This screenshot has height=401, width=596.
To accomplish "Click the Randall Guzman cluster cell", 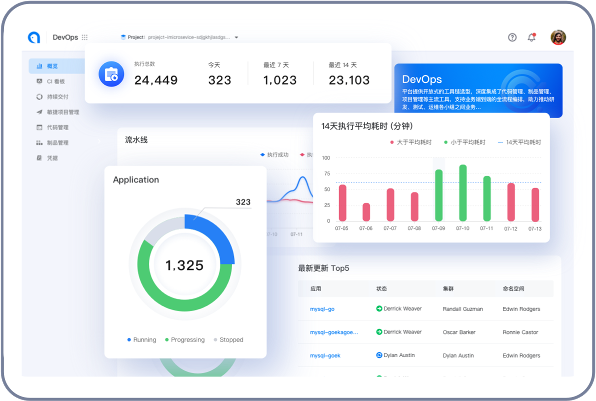I will tap(463, 309).
